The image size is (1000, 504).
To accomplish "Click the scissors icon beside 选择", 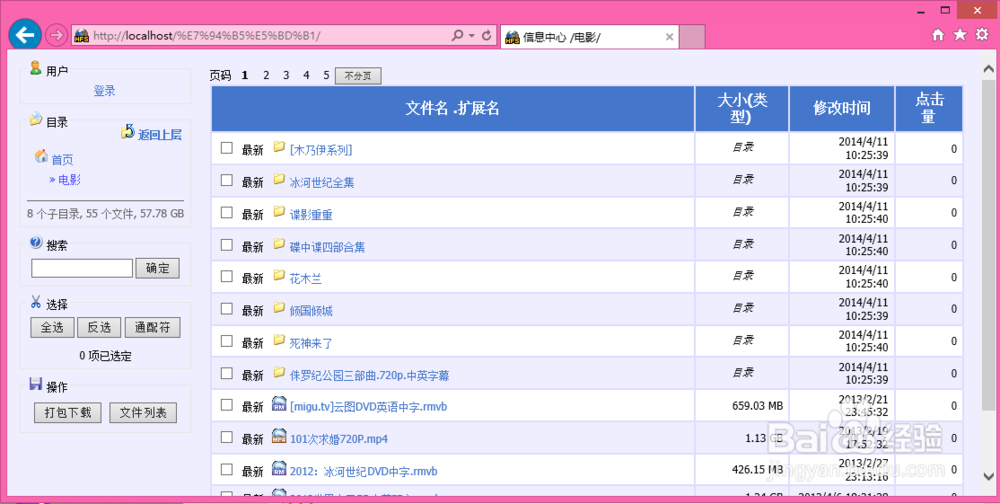I will pos(36,302).
